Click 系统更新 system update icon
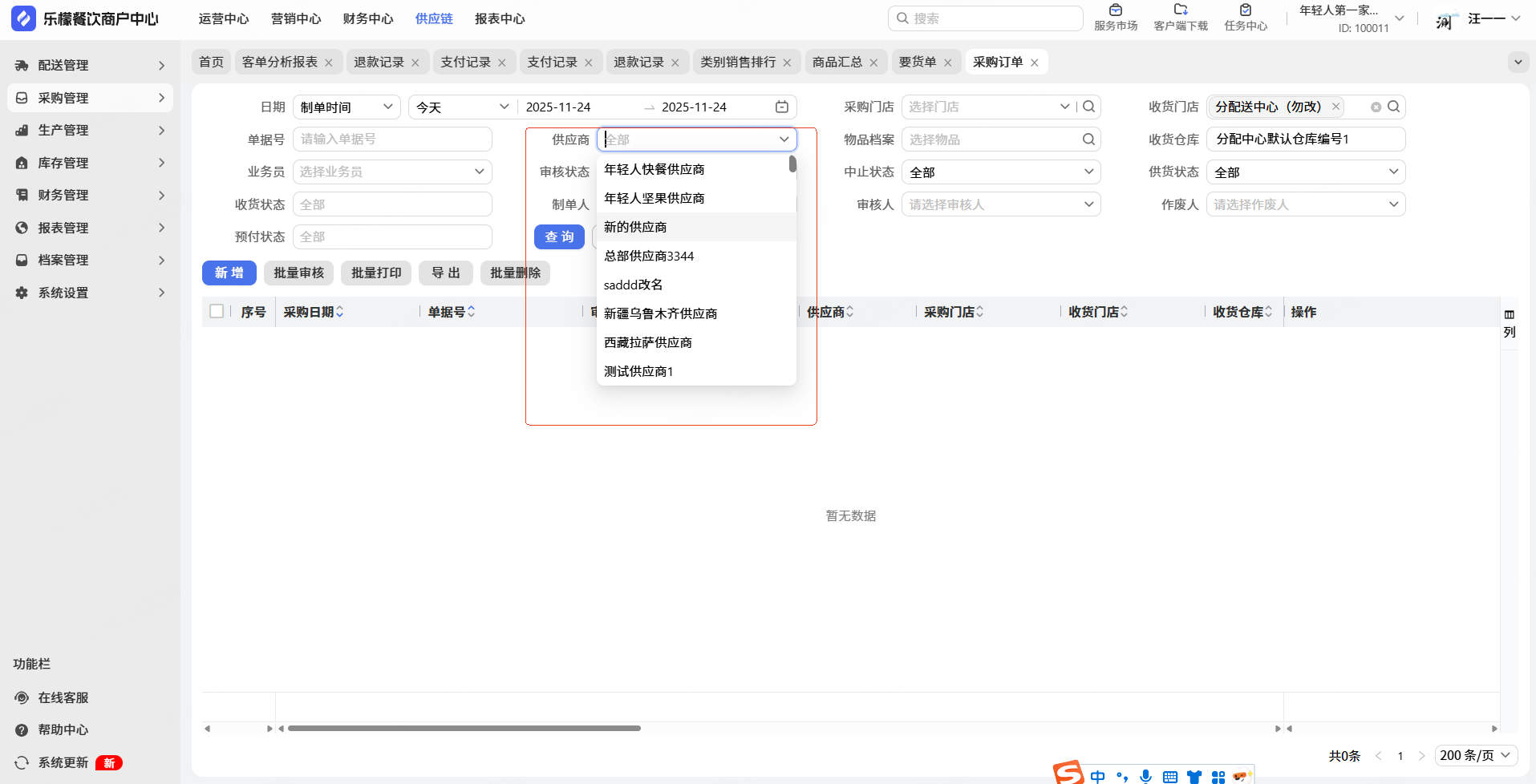The image size is (1536, 784). click(x=22, y=762)
